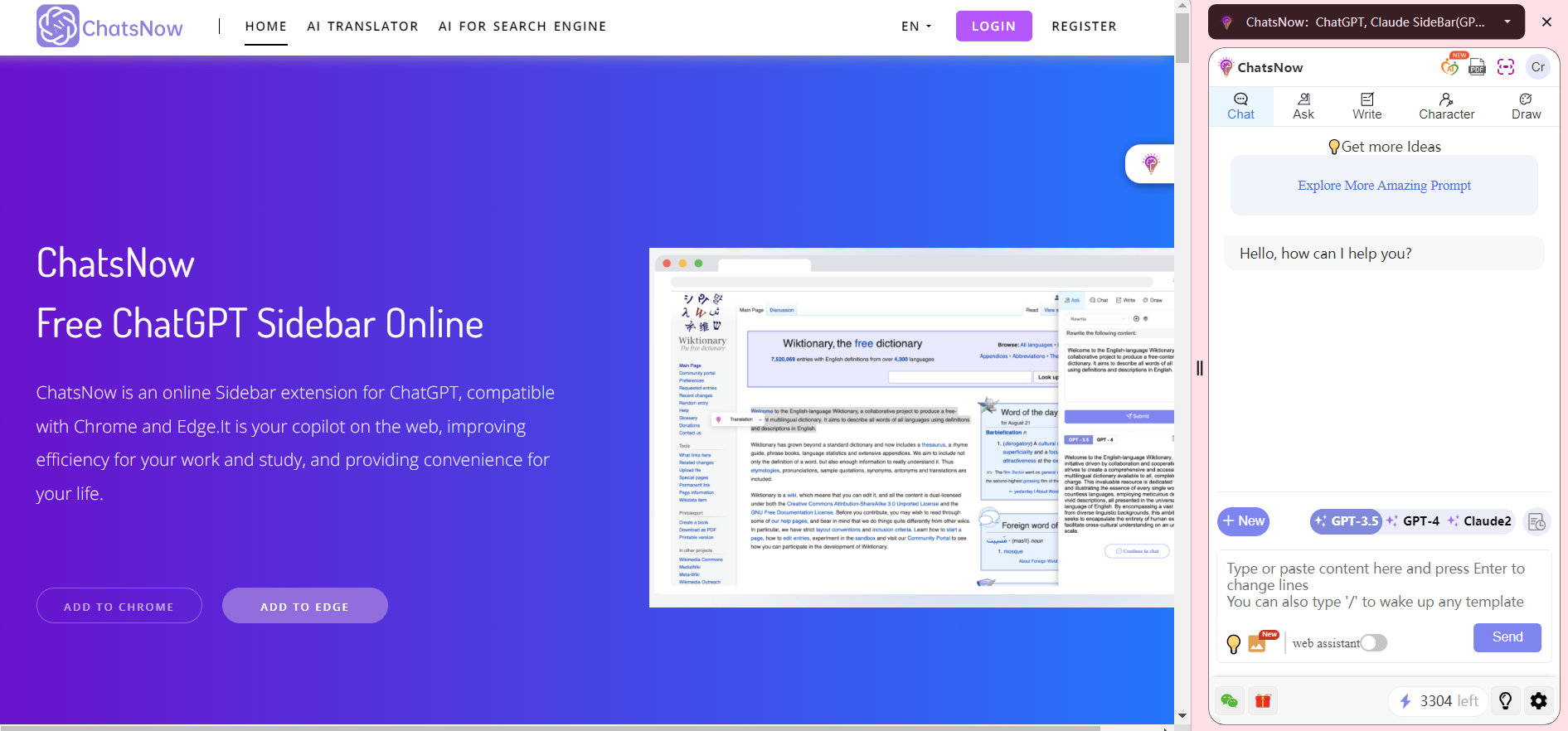The image size is (1568, 731).
Task: Click the '3304 left' credits text
Action: pos(1449,701)
